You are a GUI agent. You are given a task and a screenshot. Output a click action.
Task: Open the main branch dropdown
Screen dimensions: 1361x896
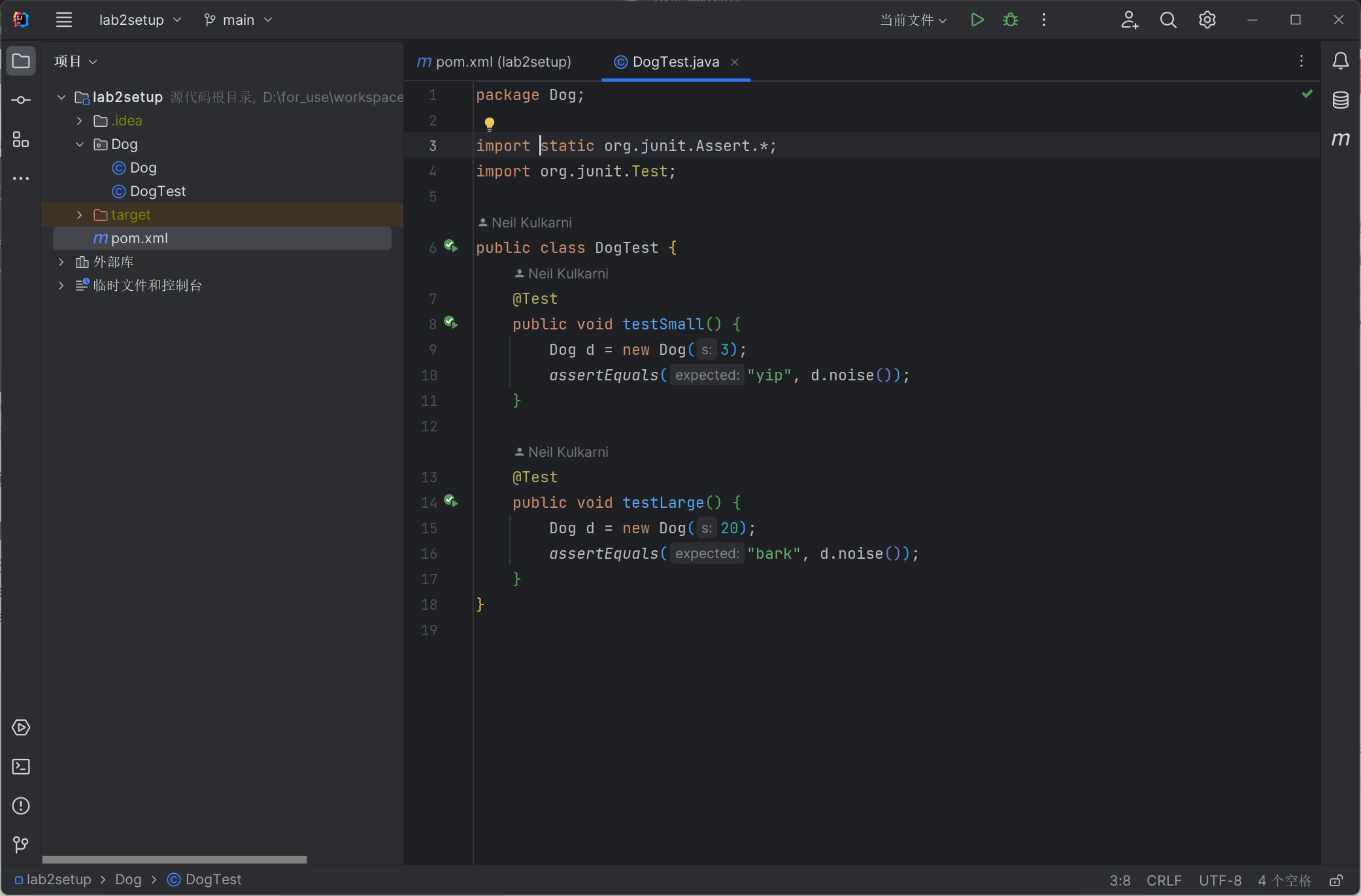[x=238, y=20]
